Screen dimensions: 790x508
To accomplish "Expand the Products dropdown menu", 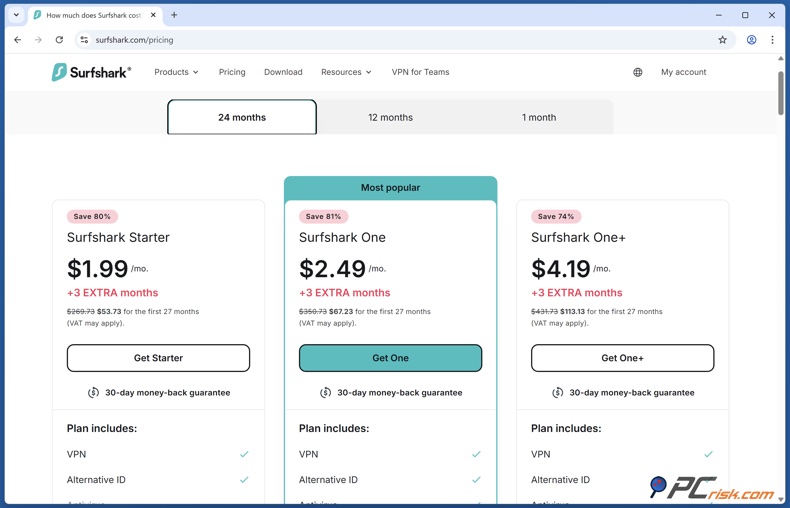I will pyautogui.click(x=176, y=72).
